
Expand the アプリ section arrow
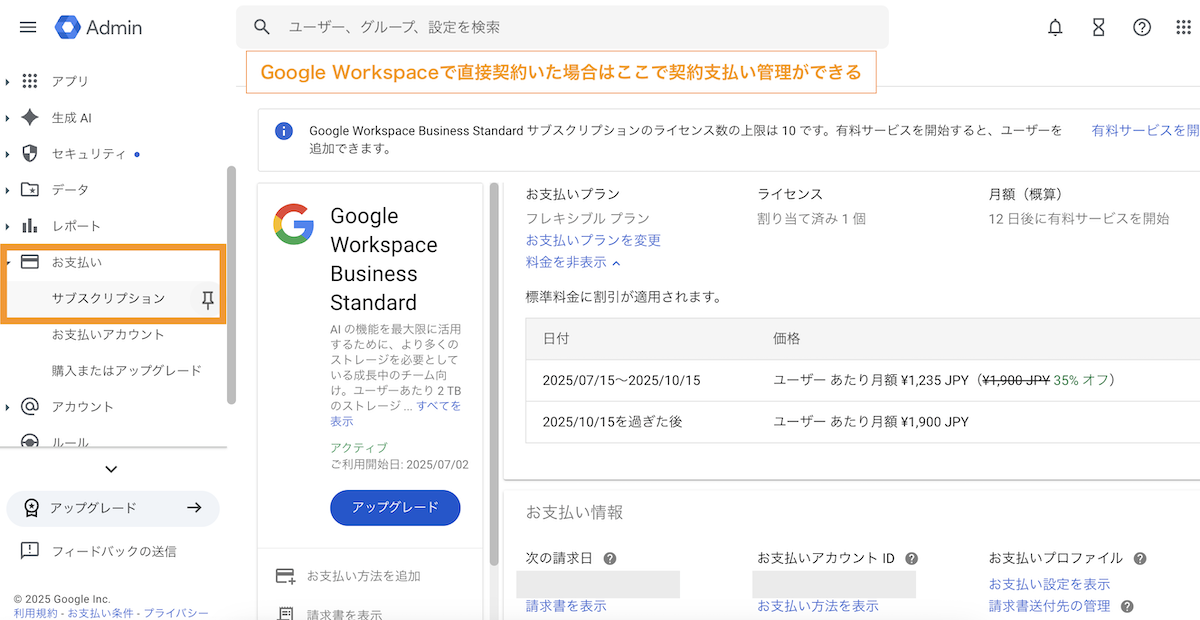tap(8, 81)
